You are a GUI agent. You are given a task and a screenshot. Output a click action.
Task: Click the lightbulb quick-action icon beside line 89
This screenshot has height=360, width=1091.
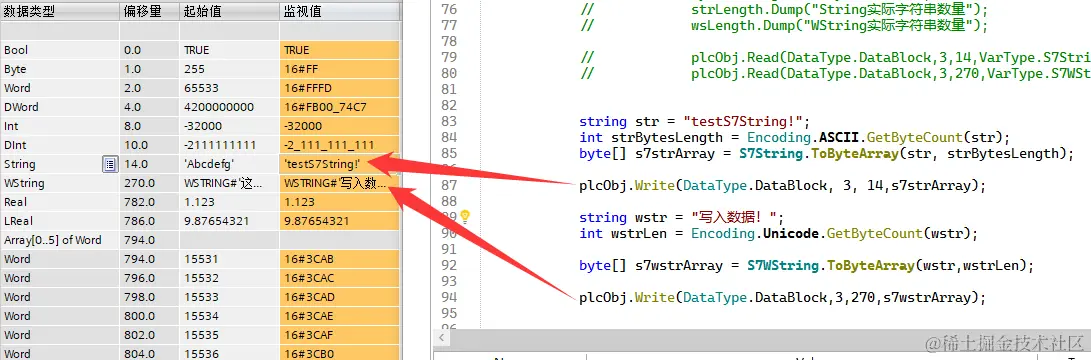coord(465,217)
